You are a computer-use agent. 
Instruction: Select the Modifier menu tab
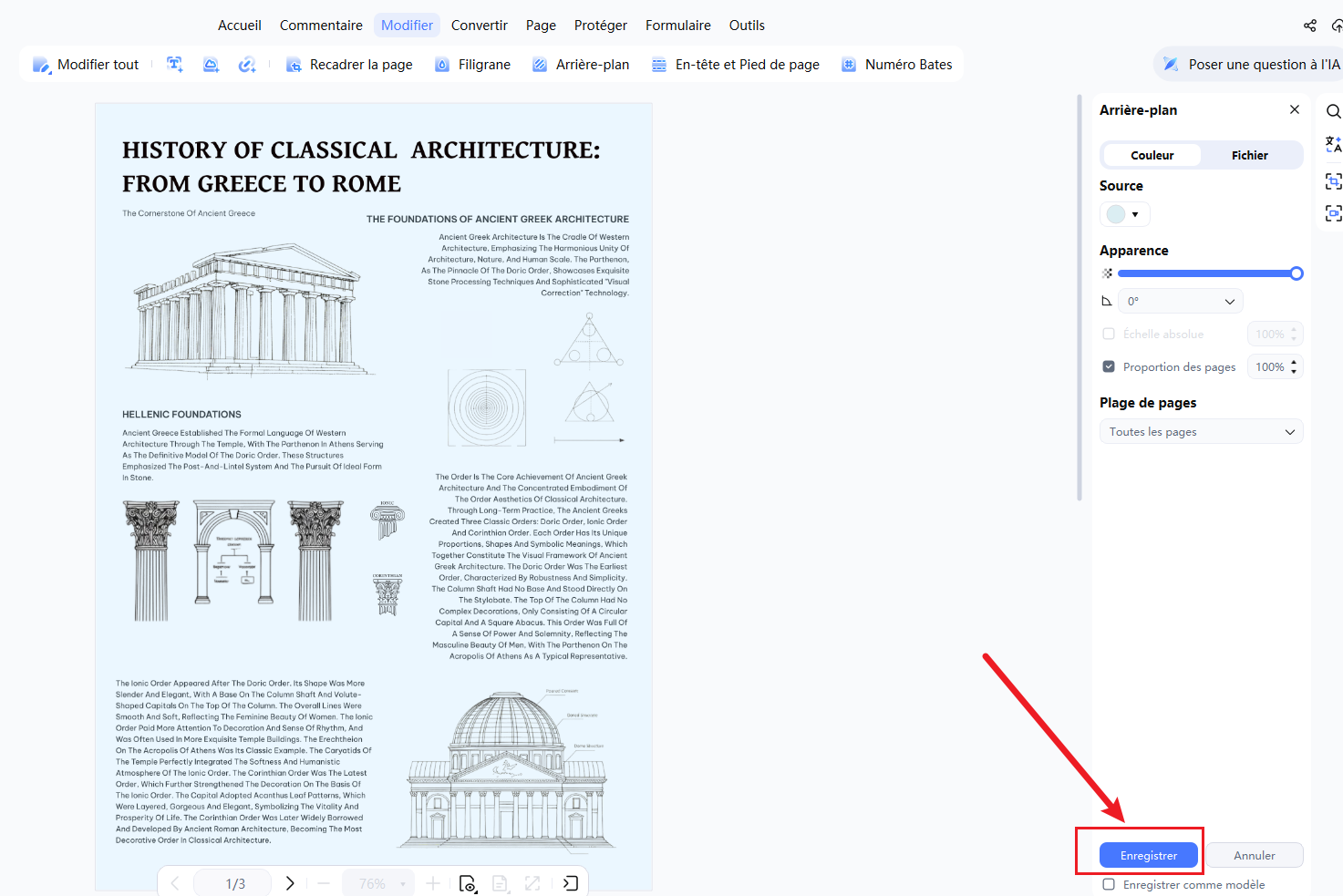coord(407,26)
